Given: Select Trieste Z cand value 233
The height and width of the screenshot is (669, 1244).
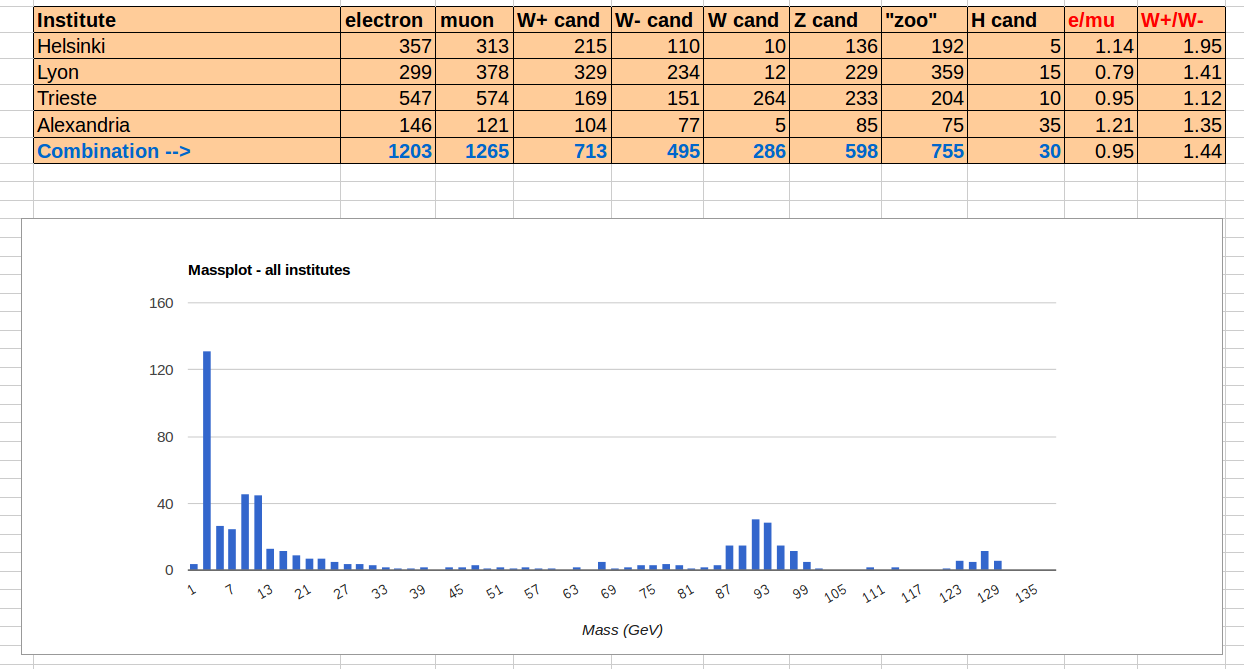Looking at the screenshot, I should coord(834,98).
